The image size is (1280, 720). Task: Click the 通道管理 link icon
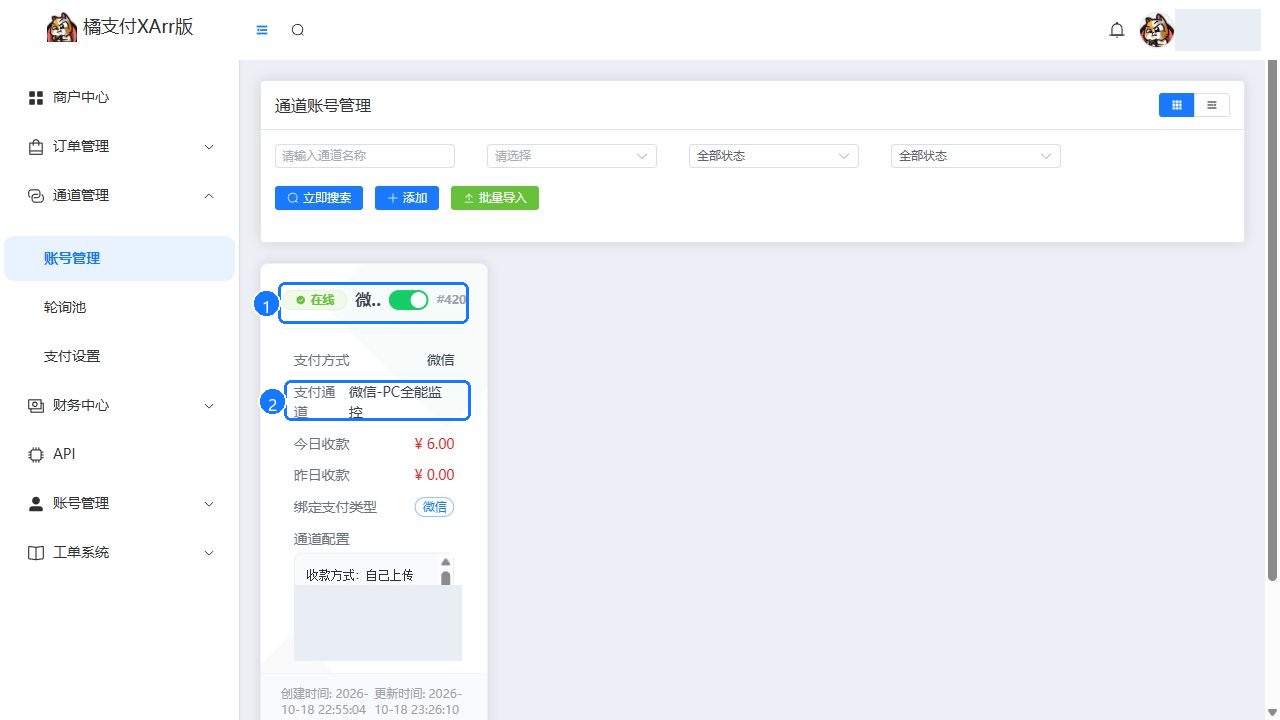point(36,196)
